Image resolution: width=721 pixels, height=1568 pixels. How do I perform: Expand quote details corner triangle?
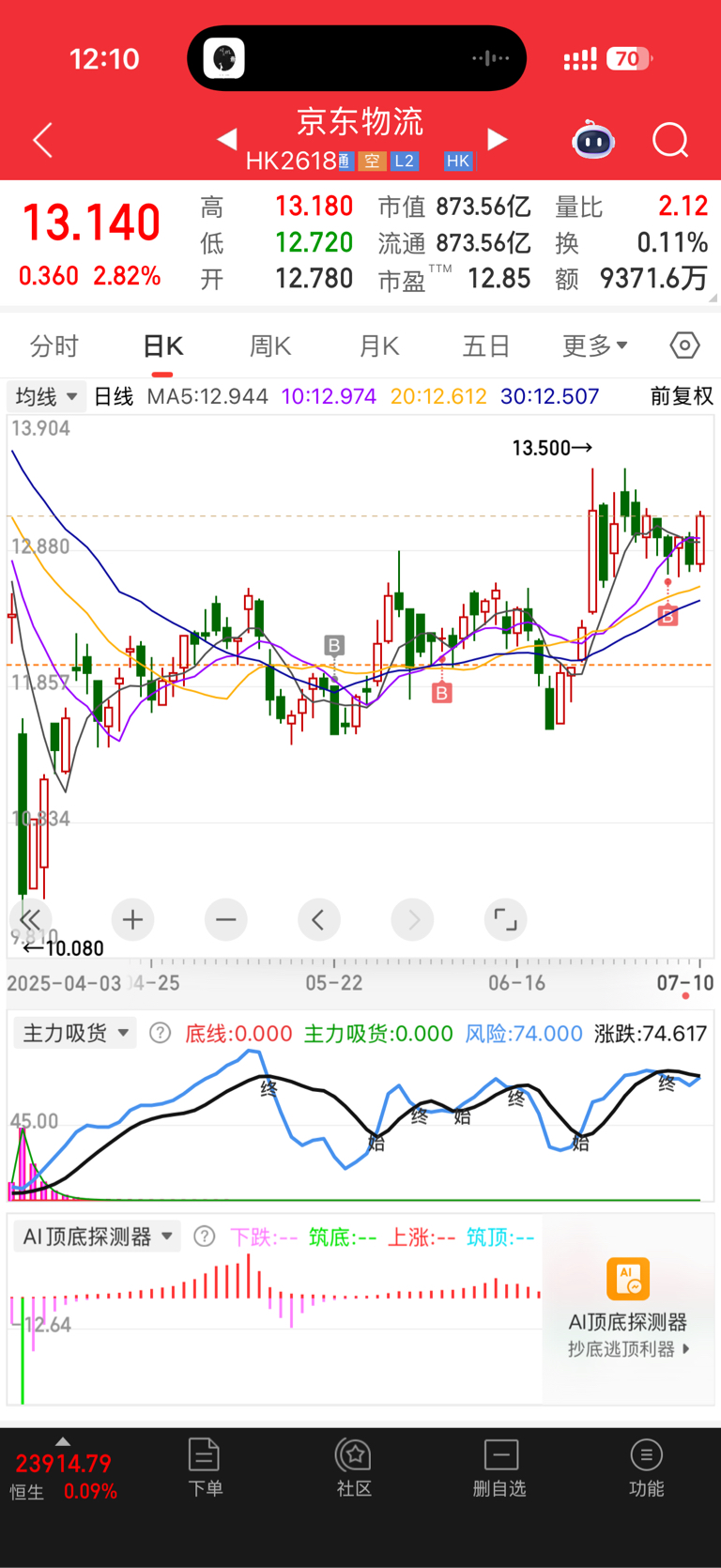(713, 297)
